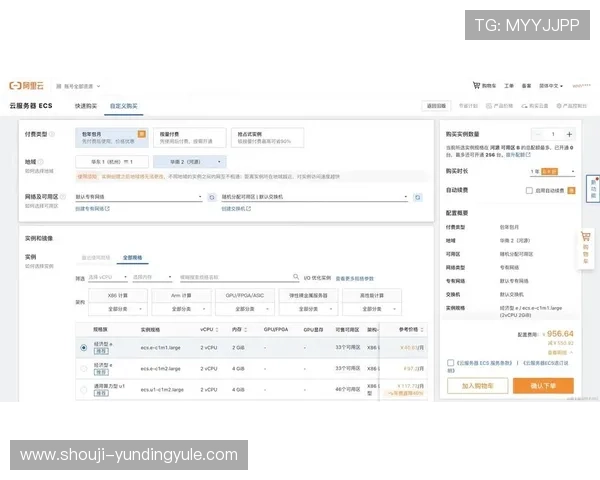Open the 创建交换机 link
Viewport: 600px width, 480px height.
[236, 209]
